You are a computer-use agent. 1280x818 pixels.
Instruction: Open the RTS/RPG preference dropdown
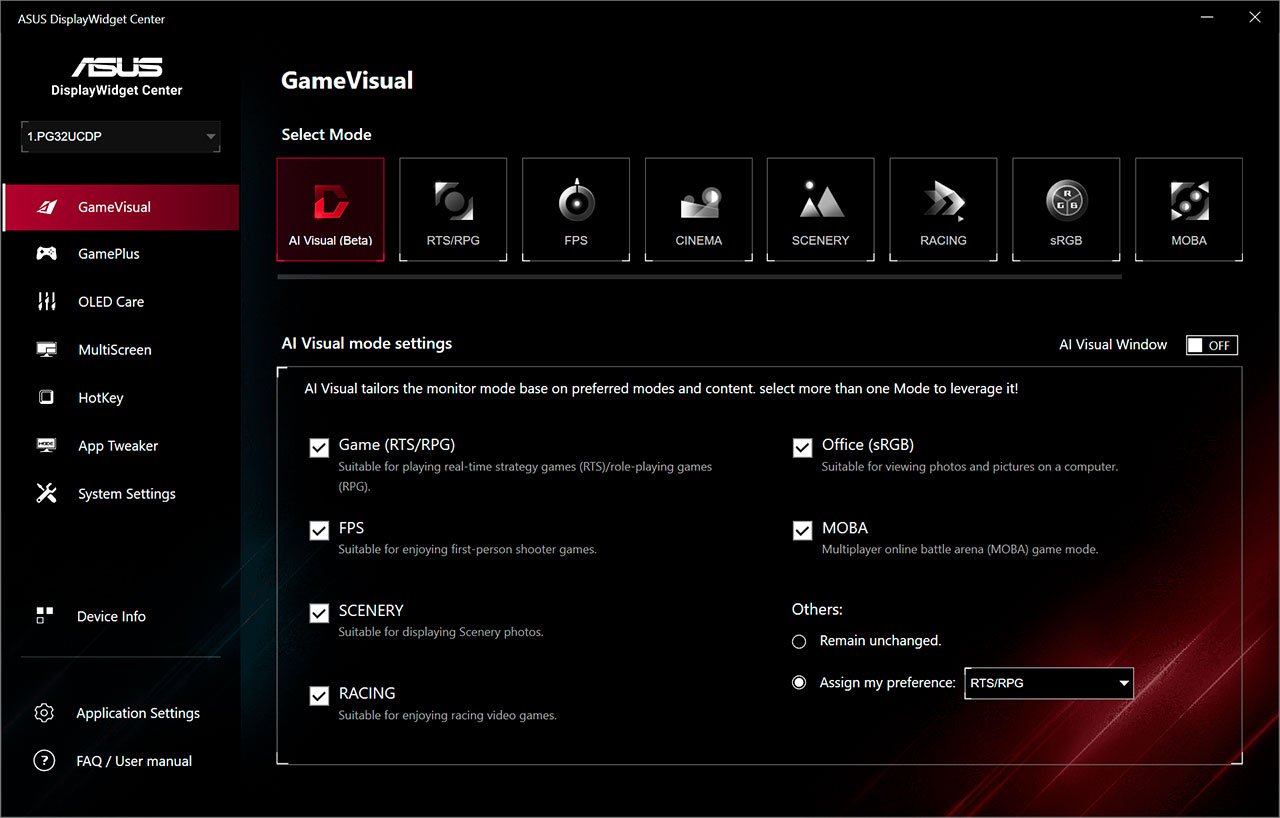1049,683
